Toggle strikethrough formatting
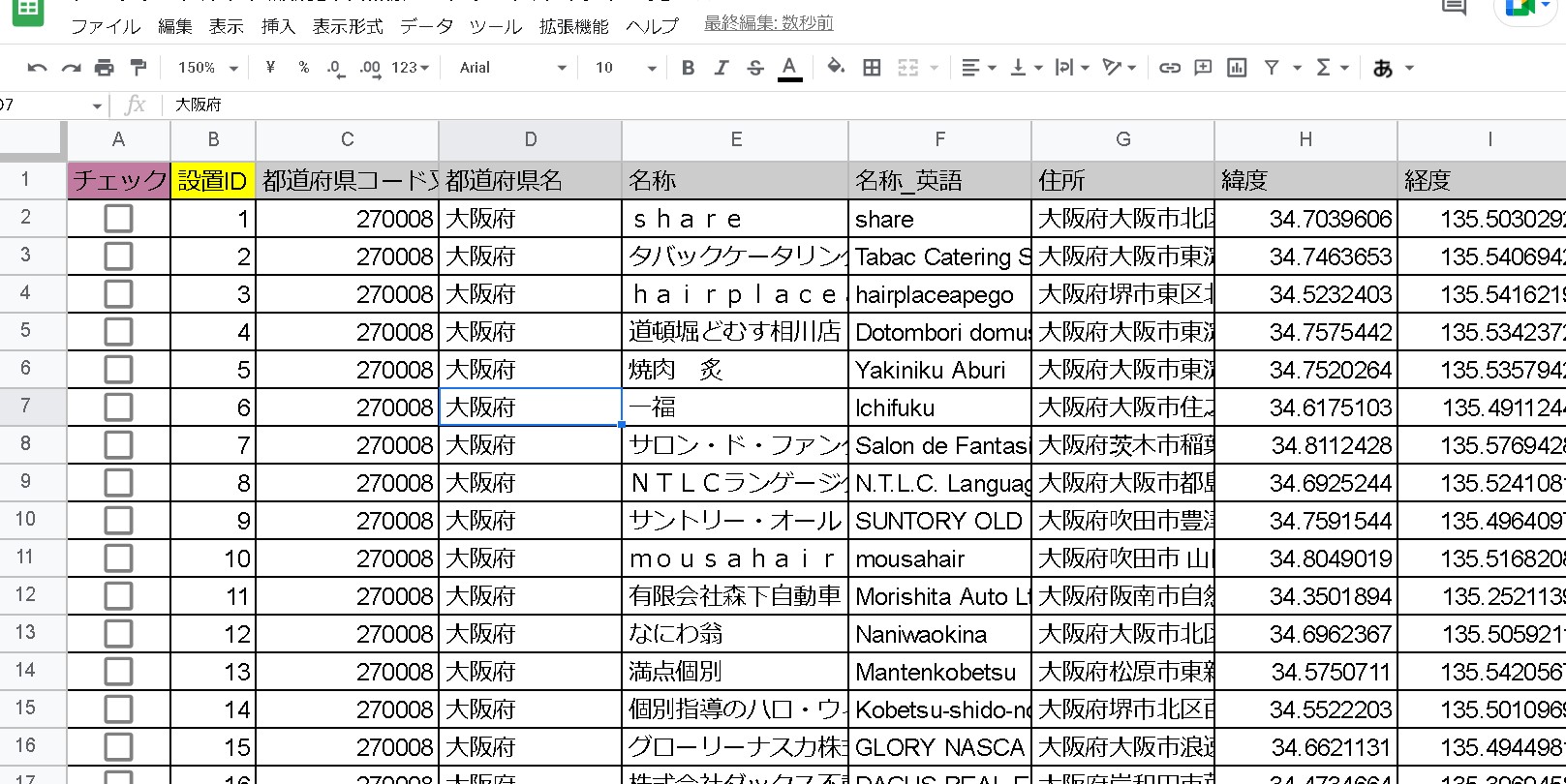 tap(755, 68)
